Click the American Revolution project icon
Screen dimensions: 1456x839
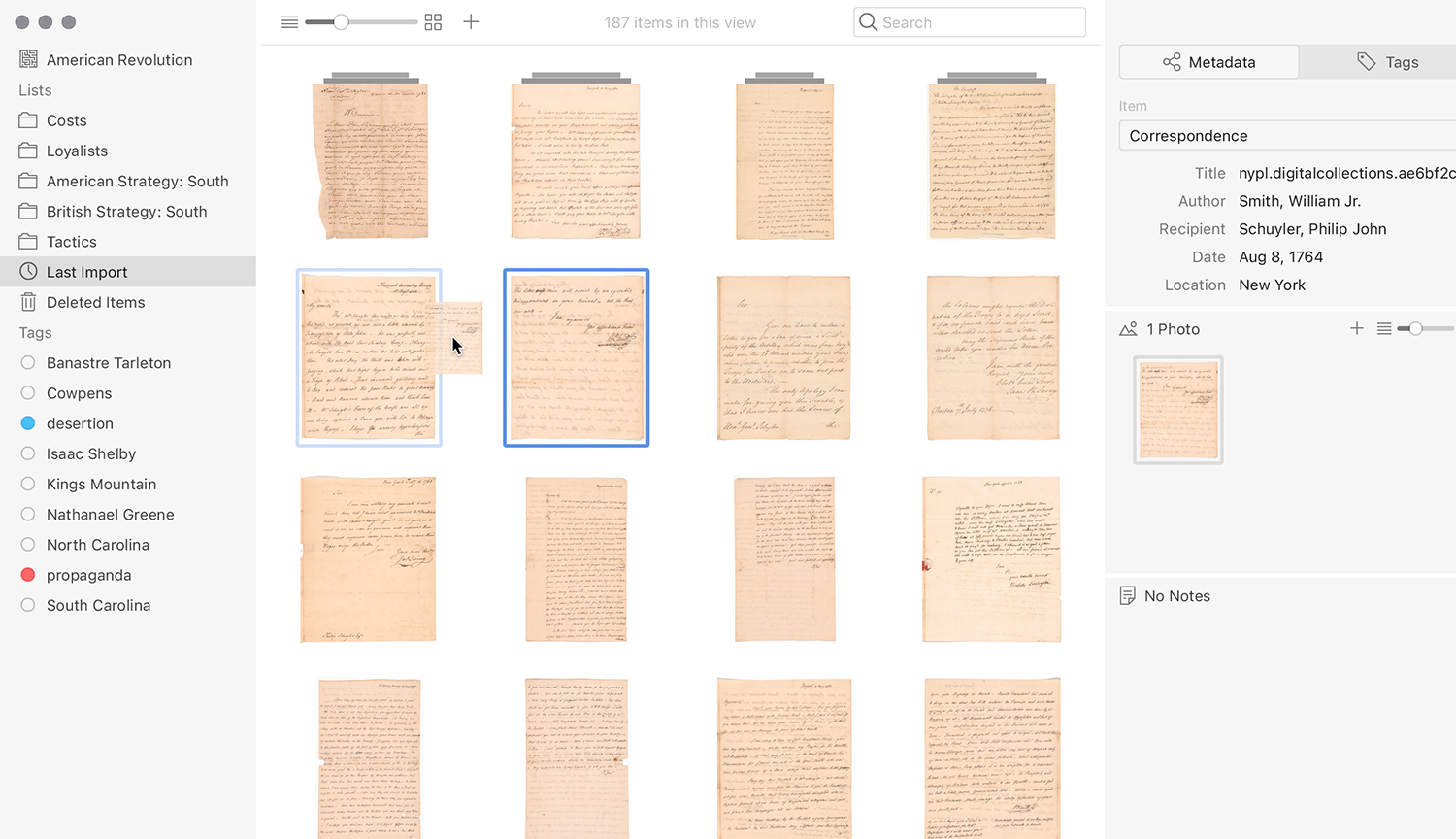(28, 59)
